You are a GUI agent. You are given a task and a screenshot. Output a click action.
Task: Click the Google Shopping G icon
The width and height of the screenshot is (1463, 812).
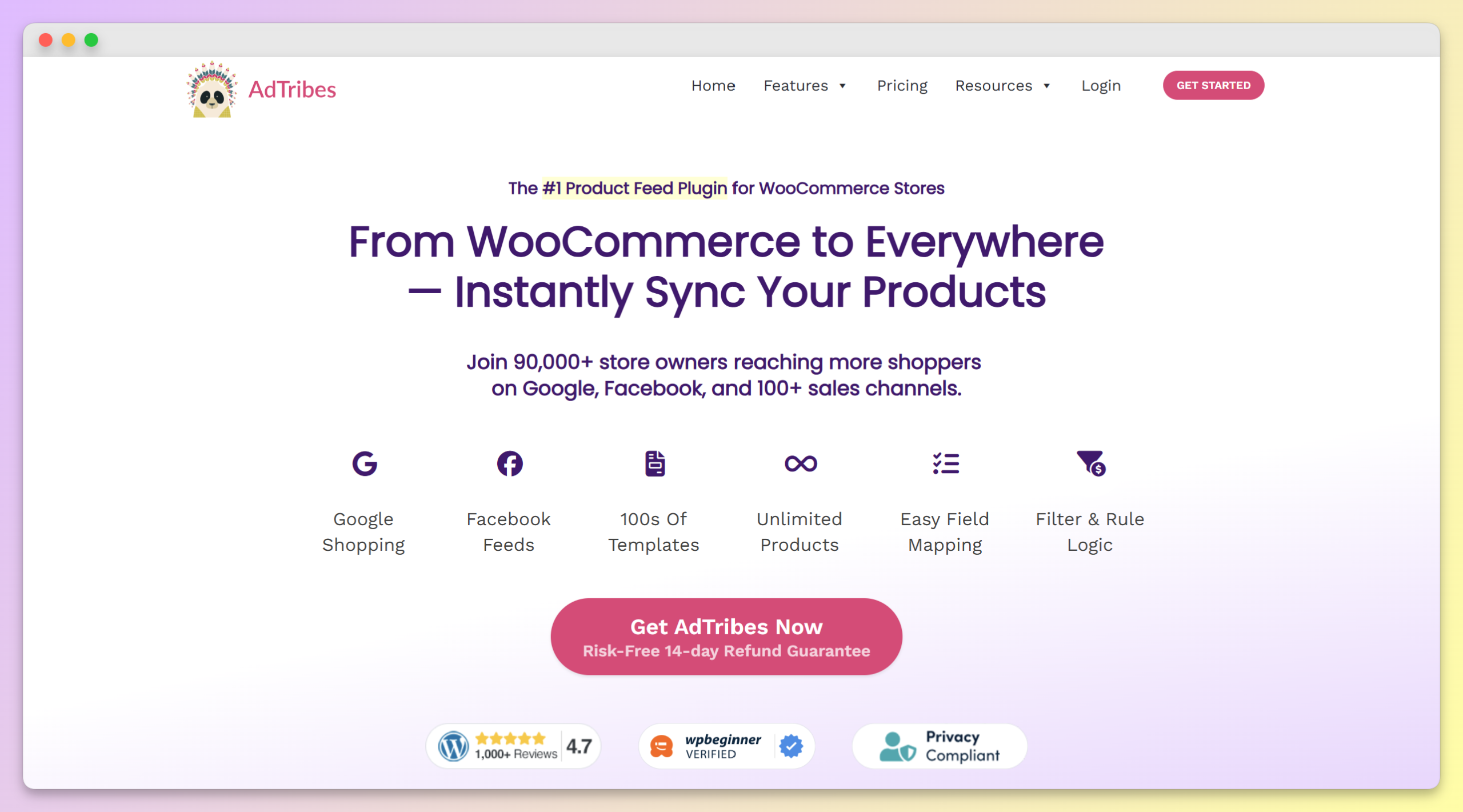coord(364,463)
